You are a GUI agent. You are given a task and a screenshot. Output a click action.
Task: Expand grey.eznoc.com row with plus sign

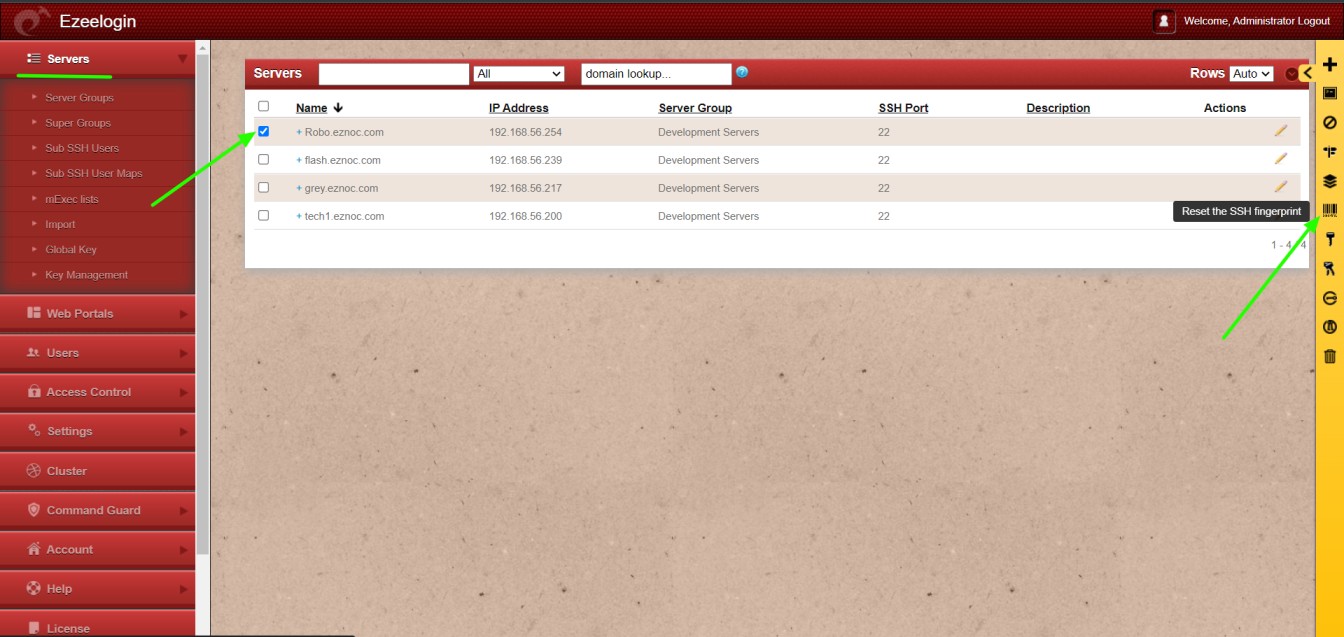pos(298,188)
